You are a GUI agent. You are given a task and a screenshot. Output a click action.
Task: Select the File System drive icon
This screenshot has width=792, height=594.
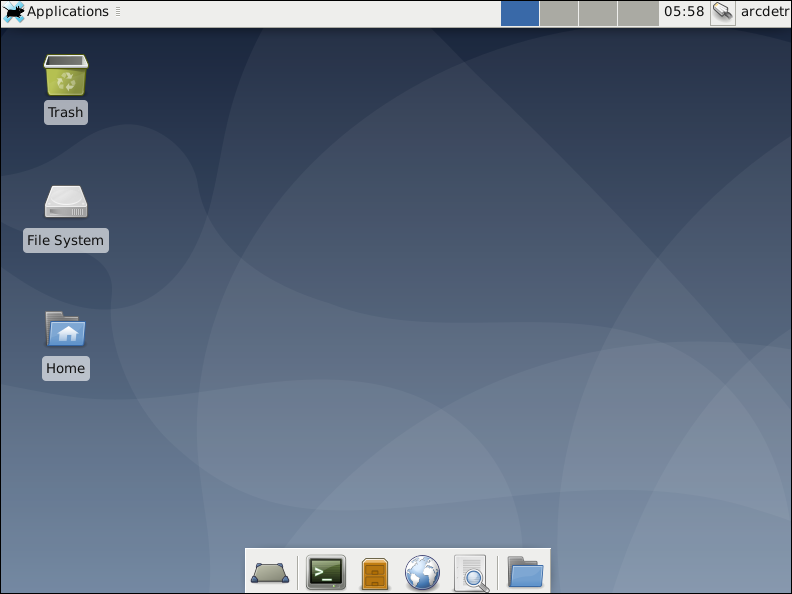point(66,202)
